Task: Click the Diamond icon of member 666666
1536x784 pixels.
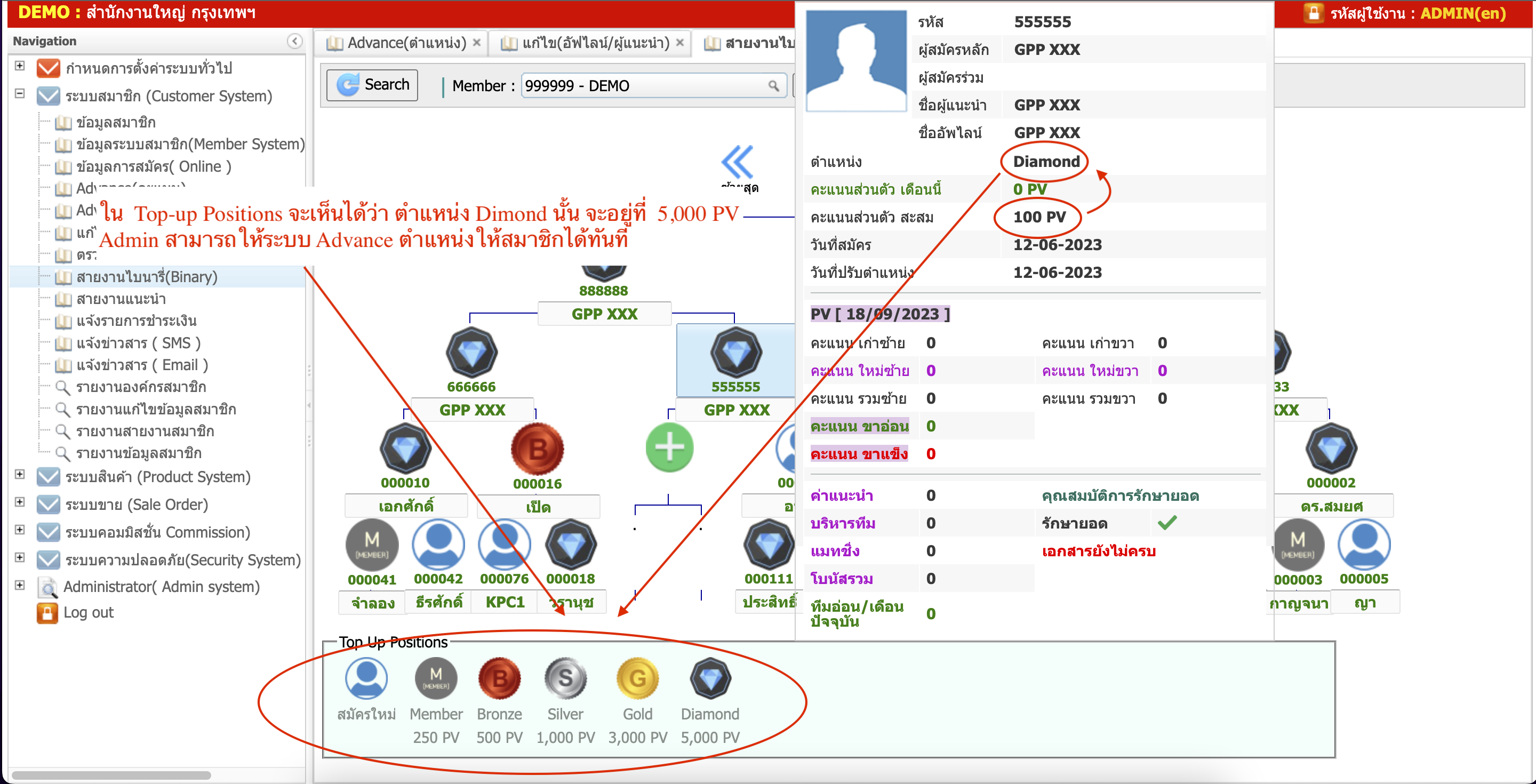Action: [471, 353]
